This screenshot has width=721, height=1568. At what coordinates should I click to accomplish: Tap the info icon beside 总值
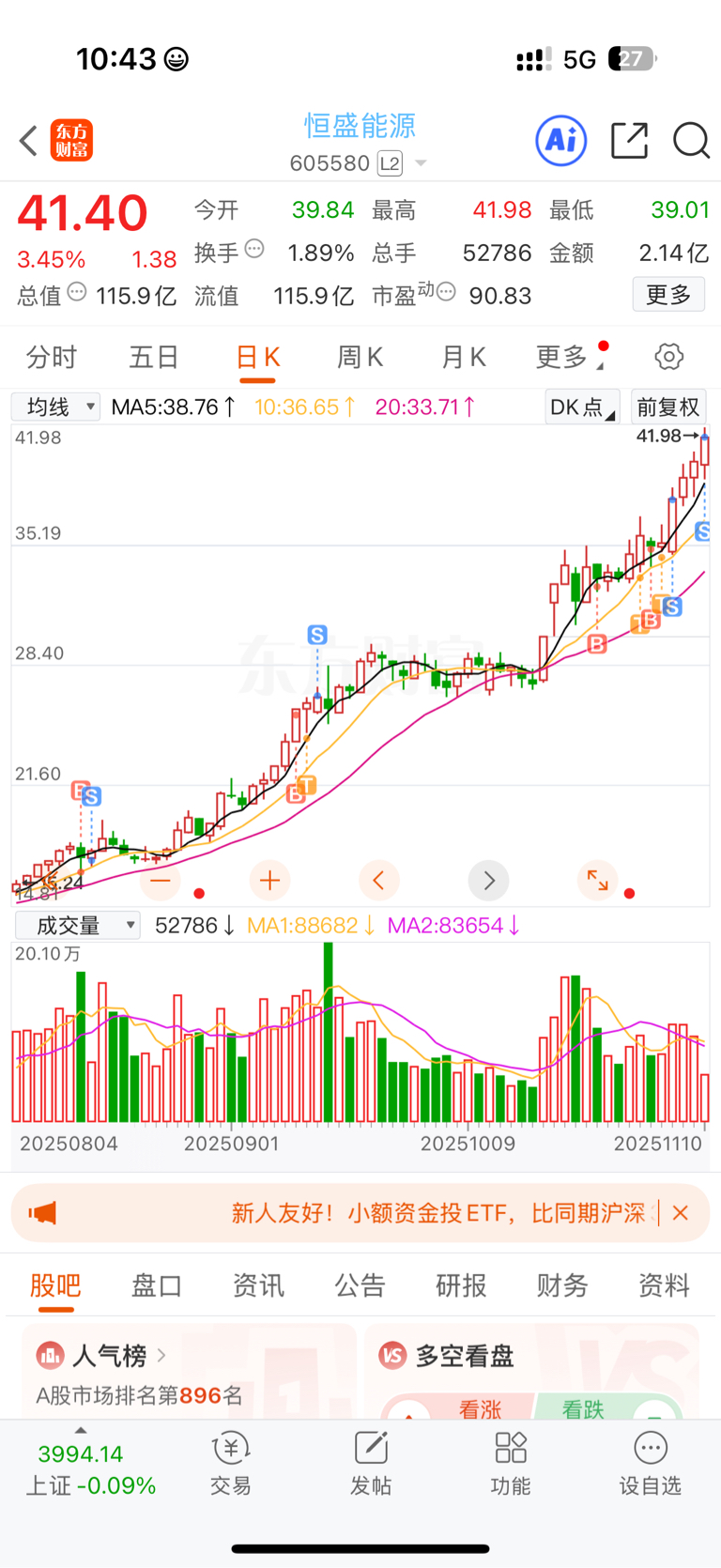pyautogui.click(x=77, y=292)
